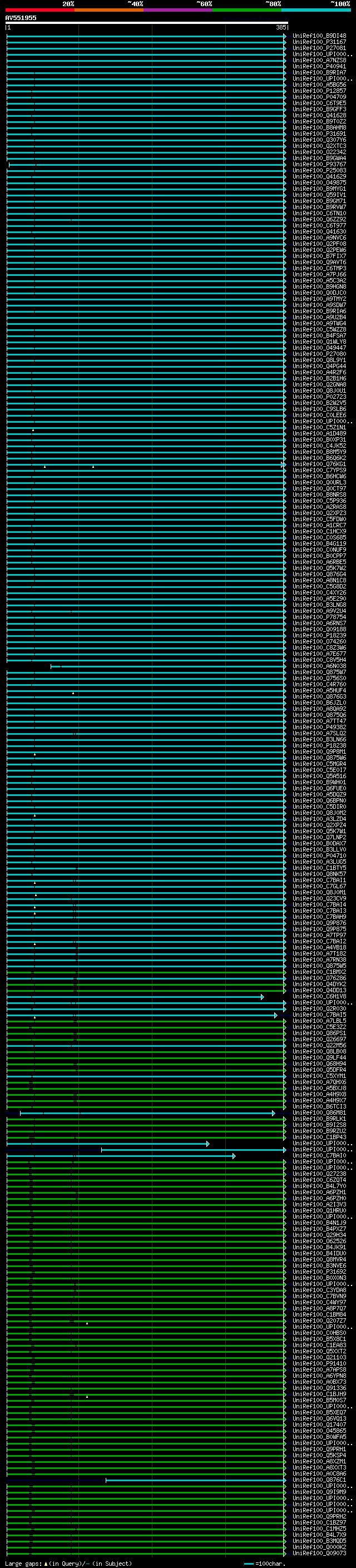Image resolution: width=356 pixels, height=1568 pixels.
Task: Open hit UniRef100_P40941
Action: pyautogui.click(x=319, y=66)
